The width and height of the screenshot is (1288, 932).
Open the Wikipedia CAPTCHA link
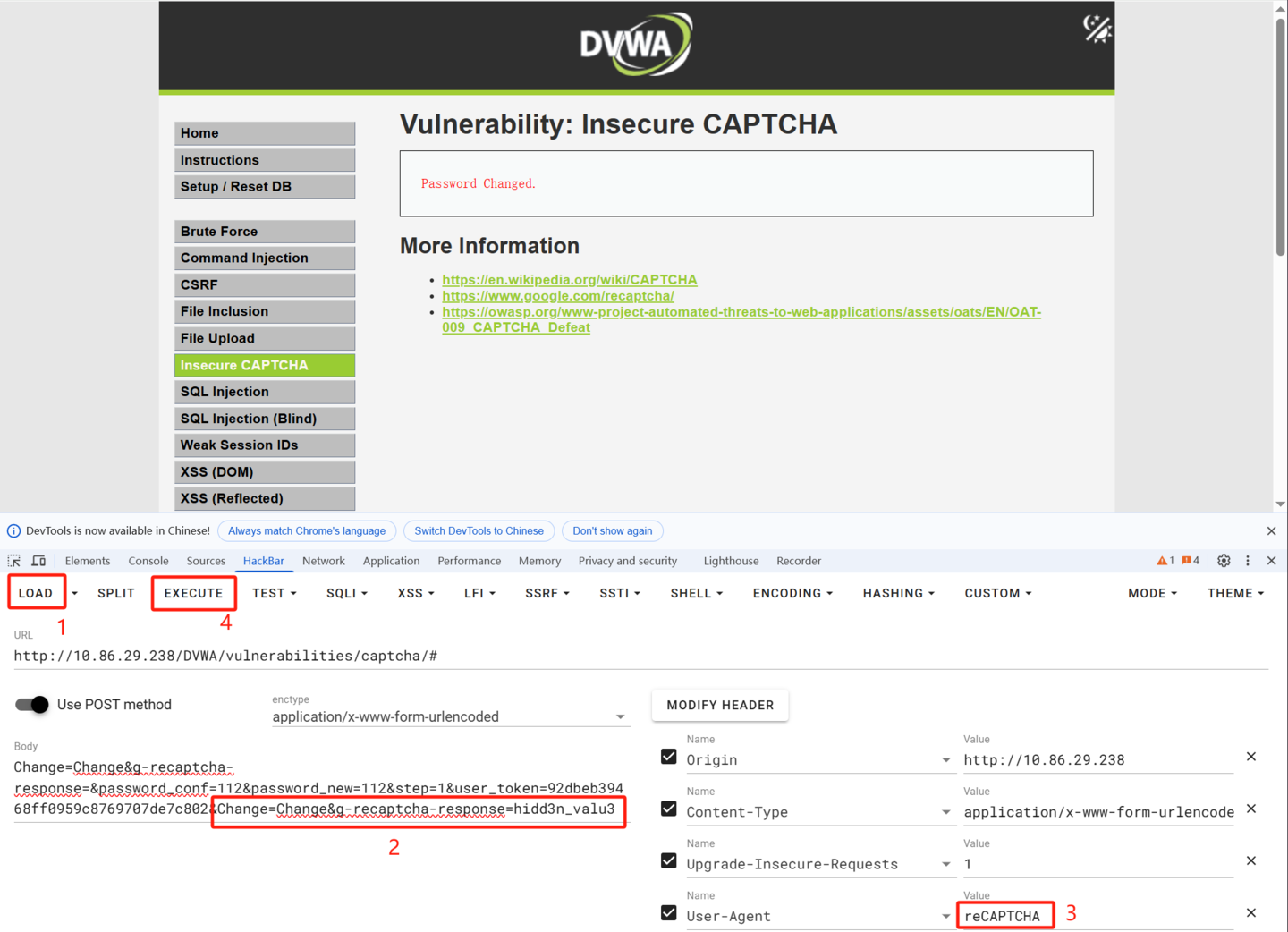click(x=569, y=280)
